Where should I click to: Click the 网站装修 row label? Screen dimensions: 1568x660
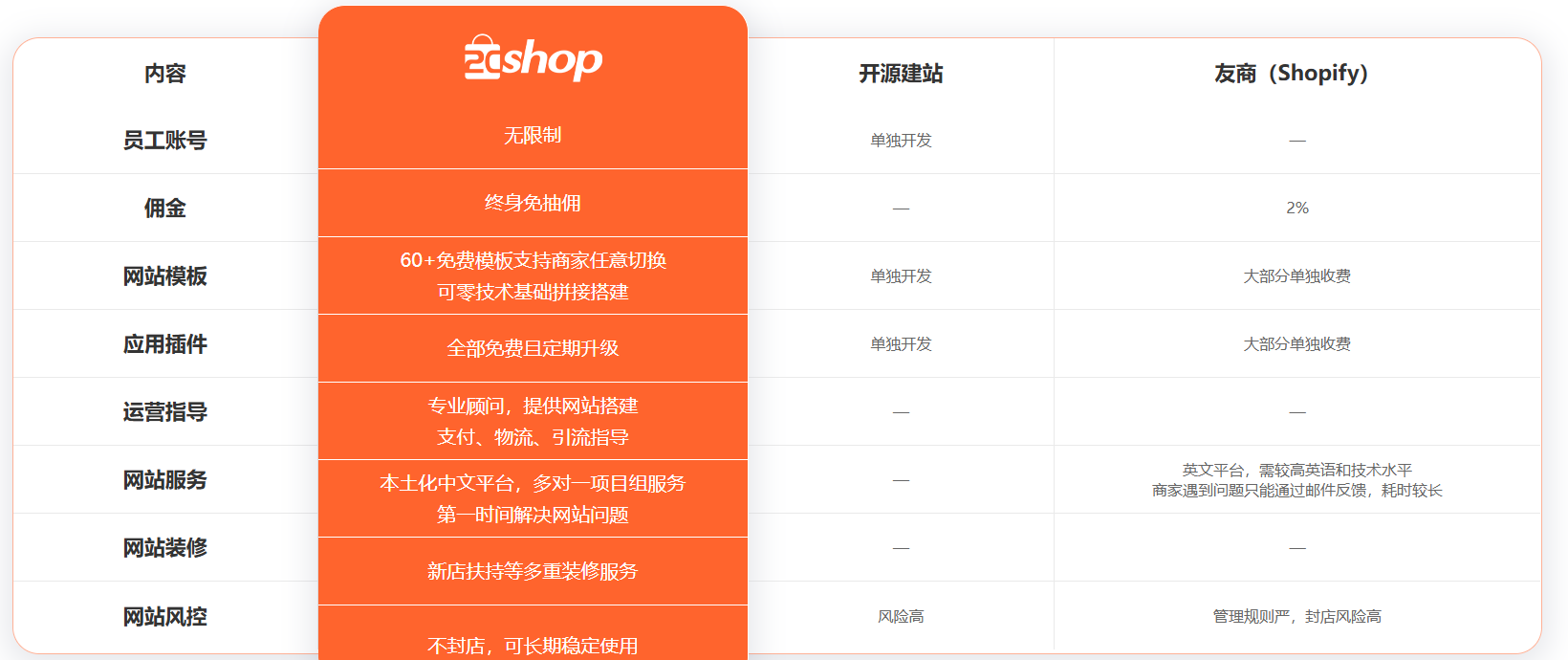[x=165, y=547]
